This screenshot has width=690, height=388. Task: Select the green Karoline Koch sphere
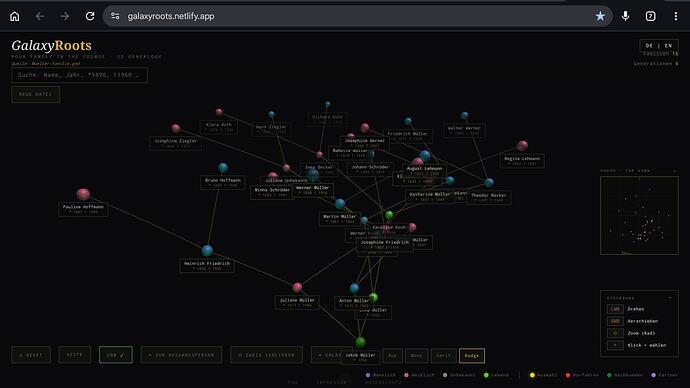tap(389, 215)
